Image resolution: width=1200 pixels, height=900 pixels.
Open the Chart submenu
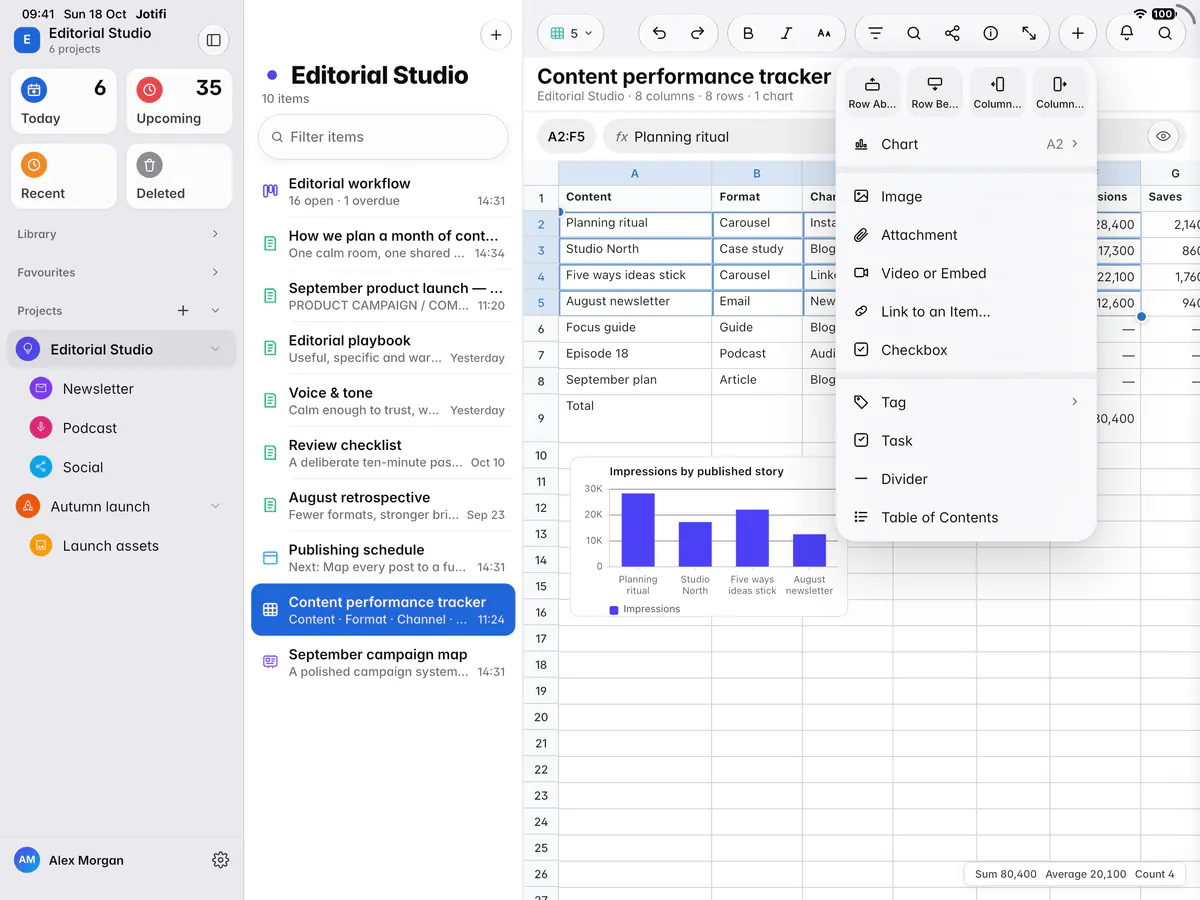pyautogui.click(x=966, y=144)
